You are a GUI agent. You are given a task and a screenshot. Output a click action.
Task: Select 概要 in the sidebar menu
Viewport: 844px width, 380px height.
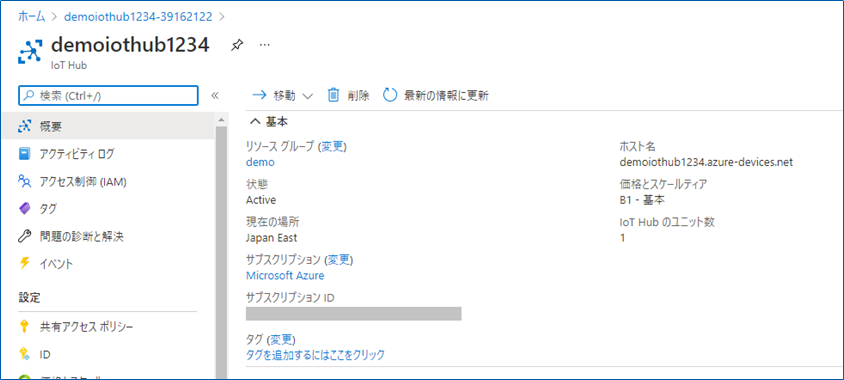click(x=108, y=126)
